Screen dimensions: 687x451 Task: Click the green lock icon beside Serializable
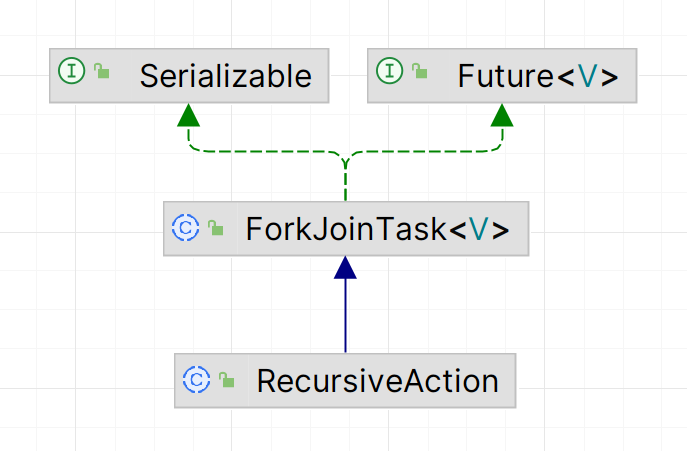pos(101,72)
